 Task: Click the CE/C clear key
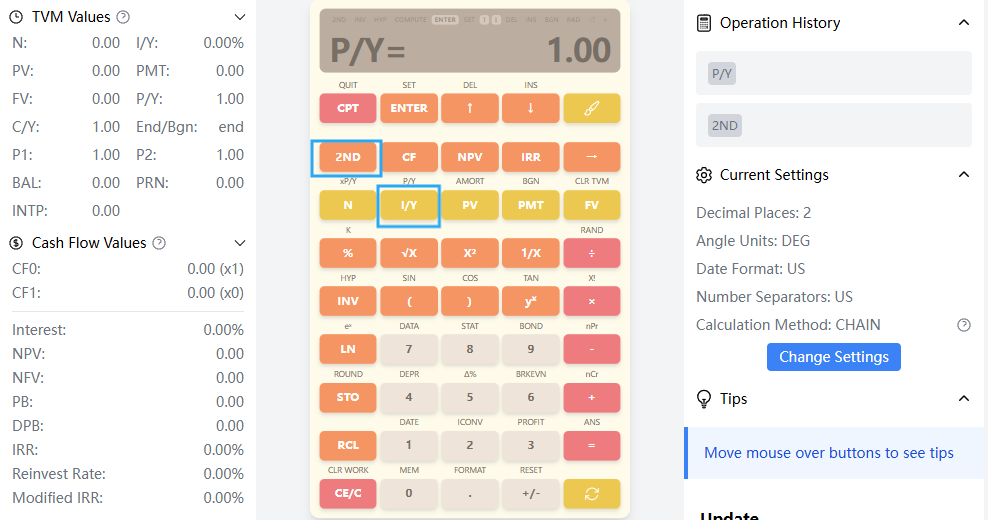tap(348, 494)
